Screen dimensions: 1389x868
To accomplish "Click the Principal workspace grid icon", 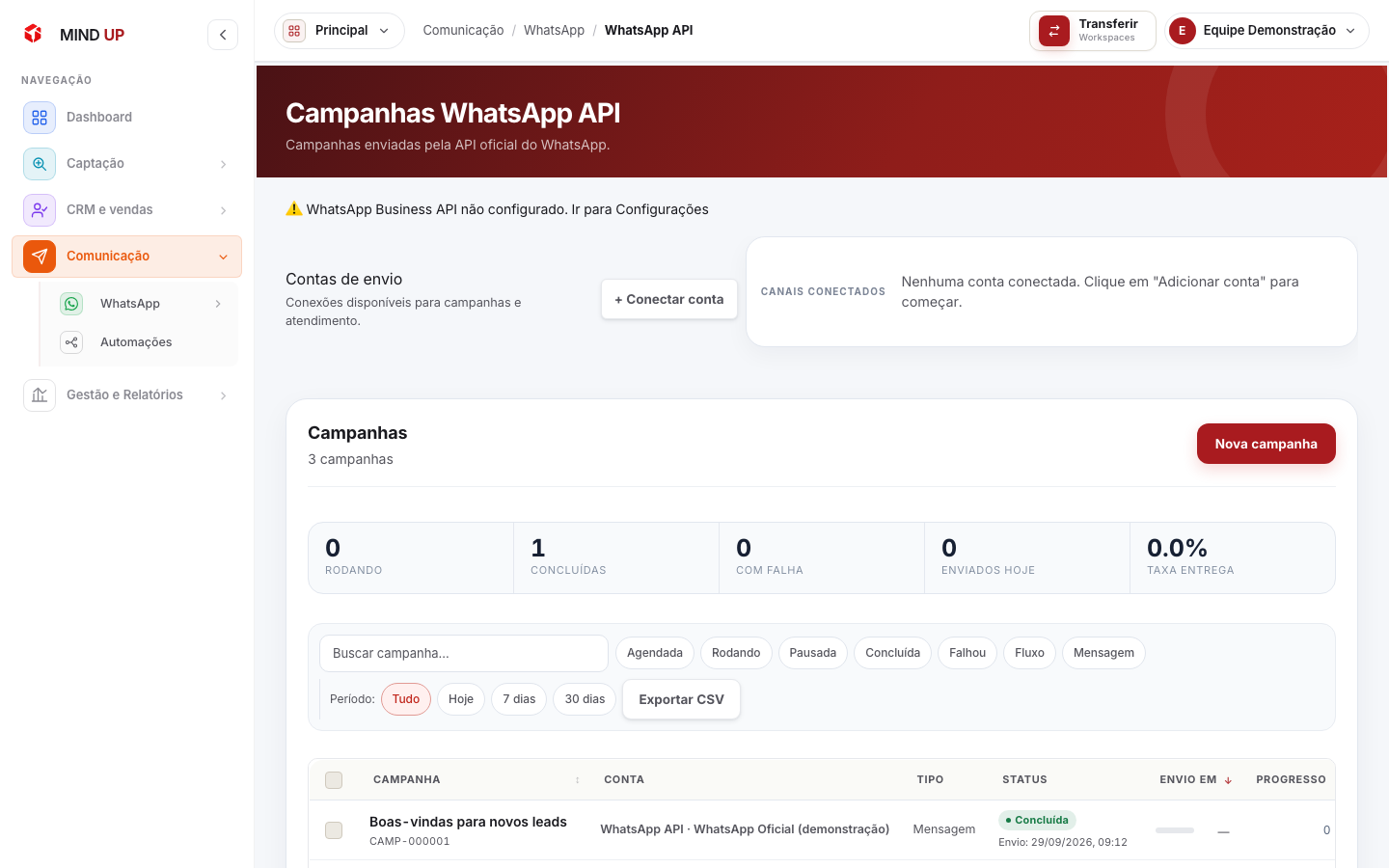I will click(294, 31).
